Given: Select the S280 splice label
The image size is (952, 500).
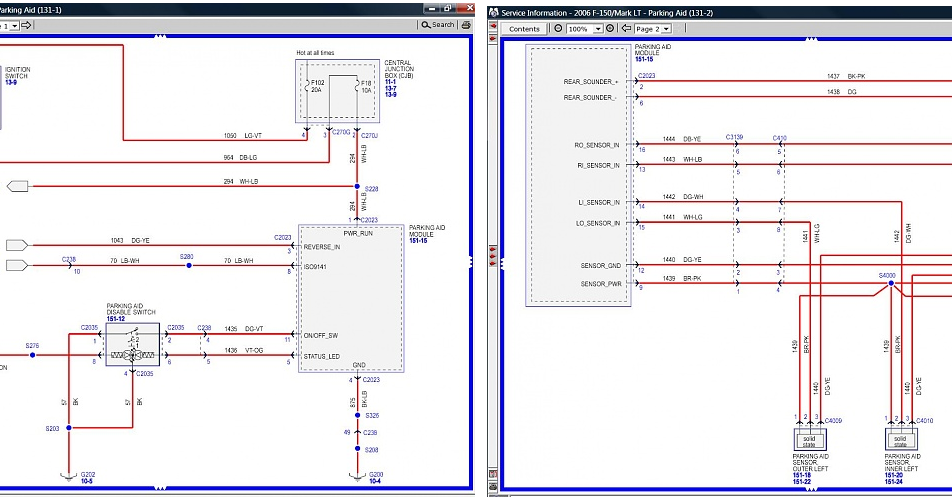Looking at the screenshot, I should 186,257.
